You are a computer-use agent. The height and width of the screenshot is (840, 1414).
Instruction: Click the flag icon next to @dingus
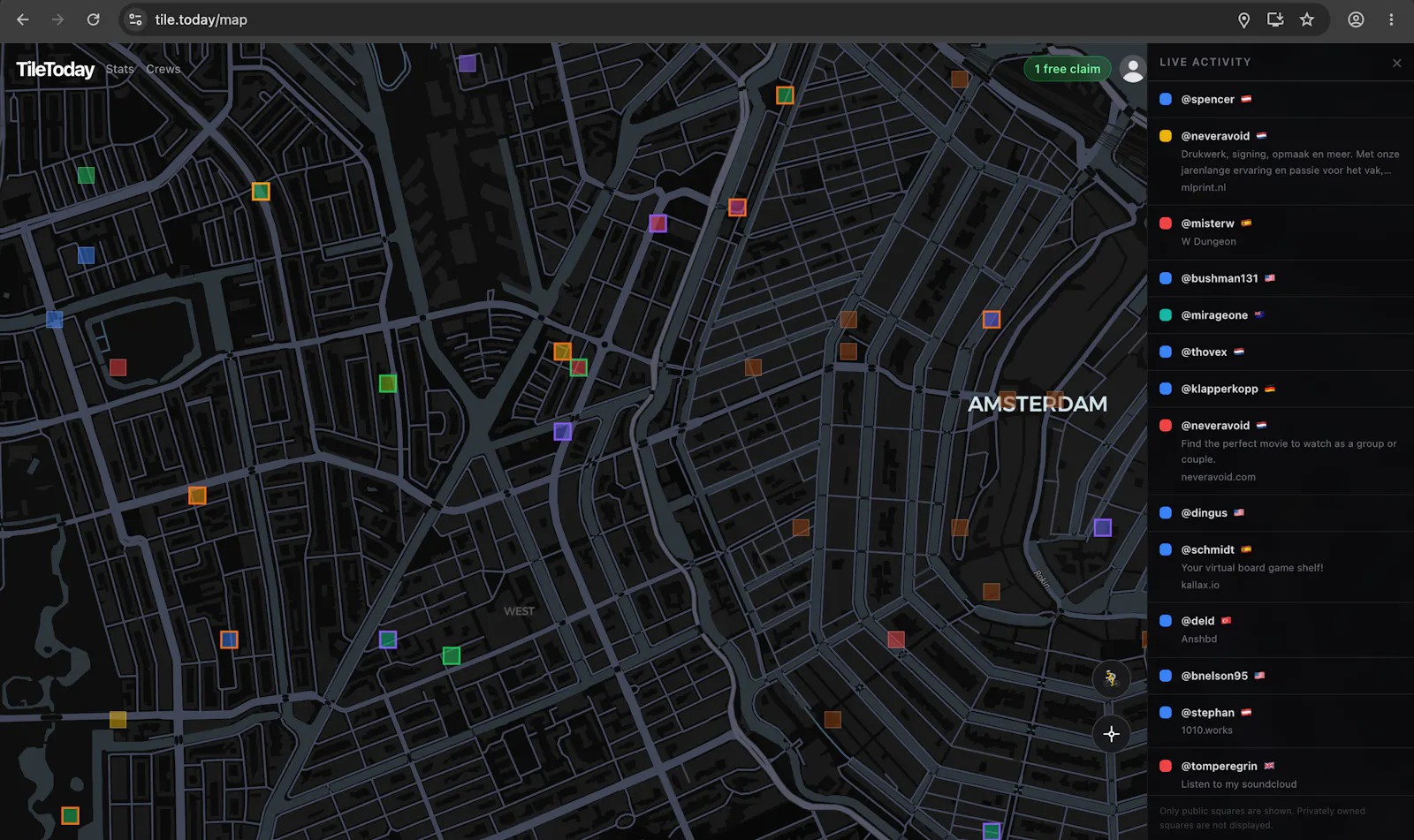point(1239,513)
